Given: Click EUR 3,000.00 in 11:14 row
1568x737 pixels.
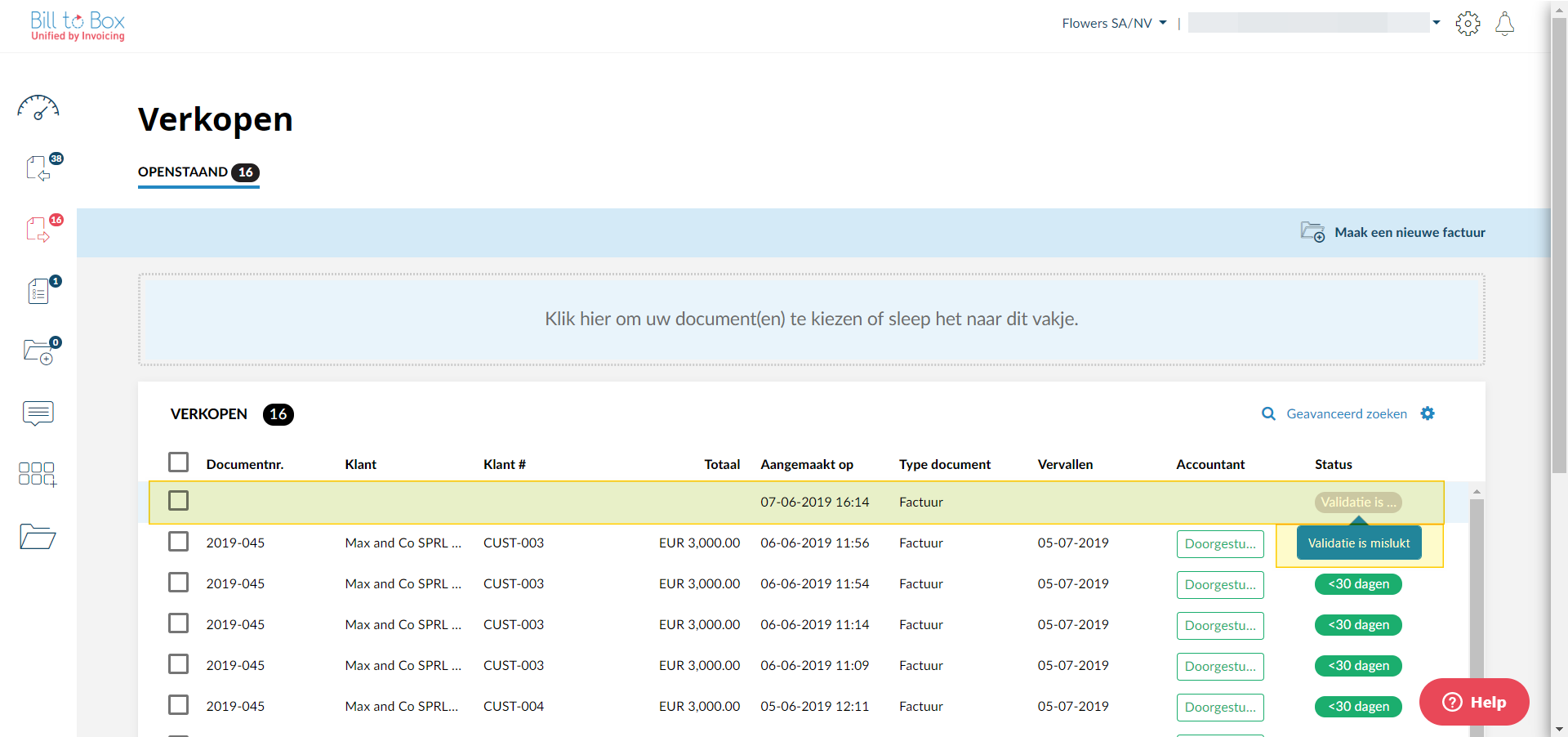Looking at the screenshot, I should (x=699, y=625).
